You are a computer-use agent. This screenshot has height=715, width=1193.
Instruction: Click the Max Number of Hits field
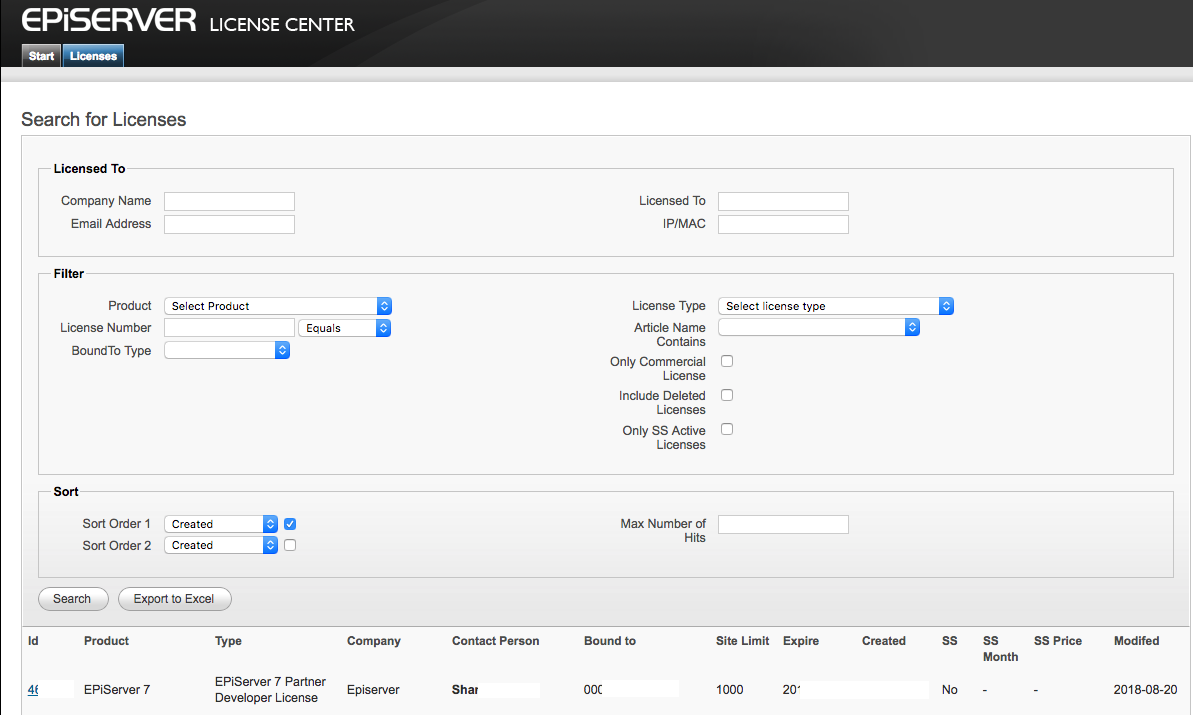point(783,524)
